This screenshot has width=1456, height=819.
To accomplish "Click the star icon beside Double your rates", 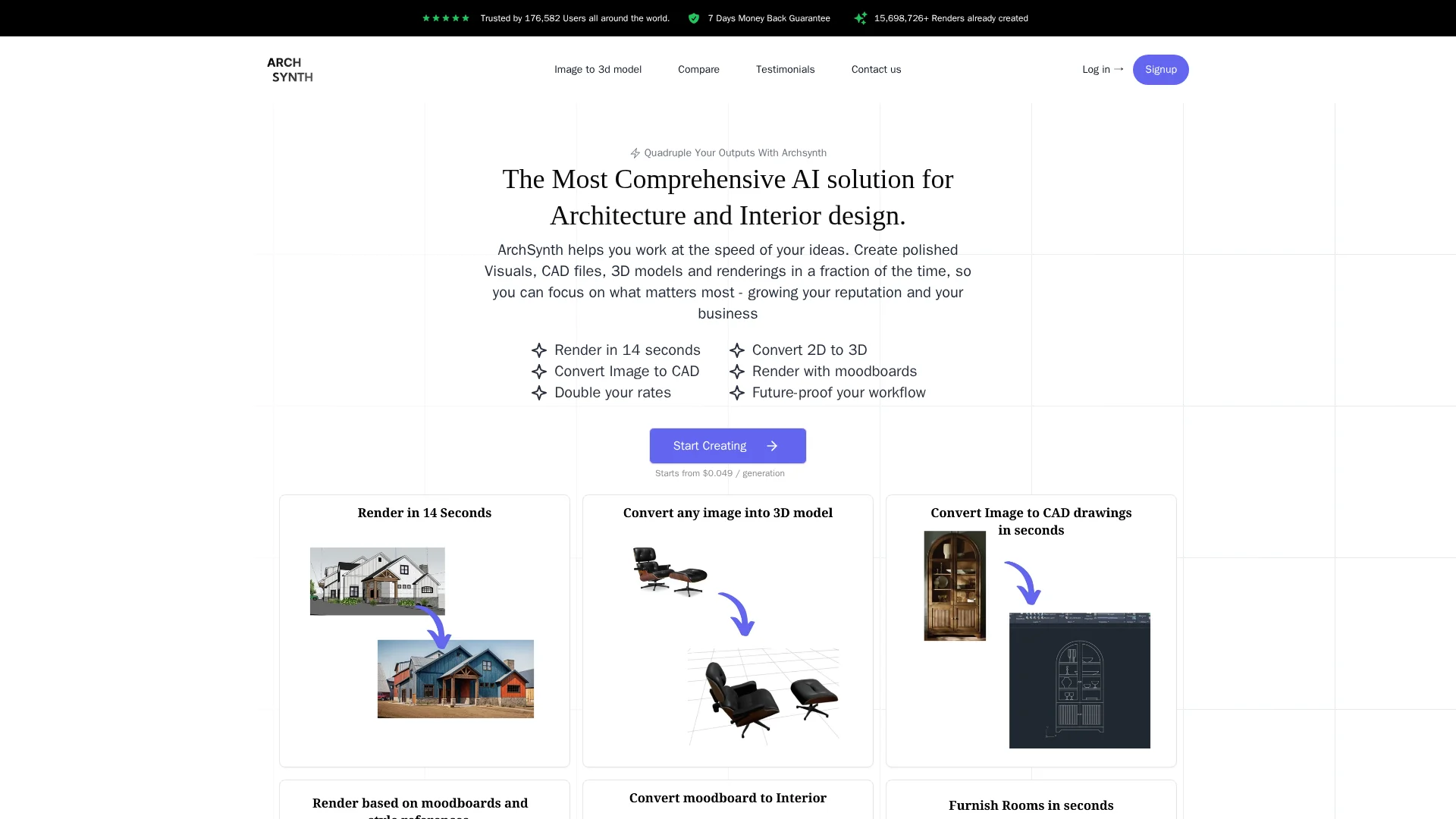I will click(539, 393).
